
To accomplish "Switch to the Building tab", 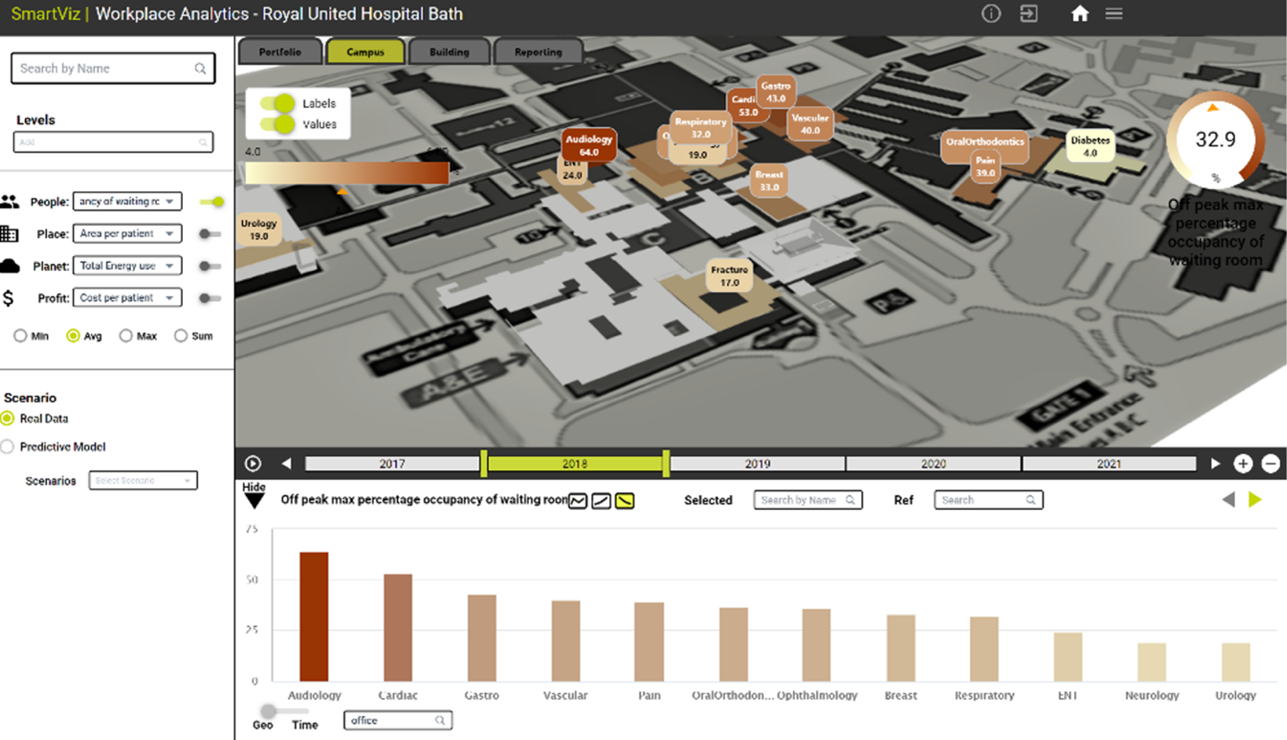I will (449, 50).
